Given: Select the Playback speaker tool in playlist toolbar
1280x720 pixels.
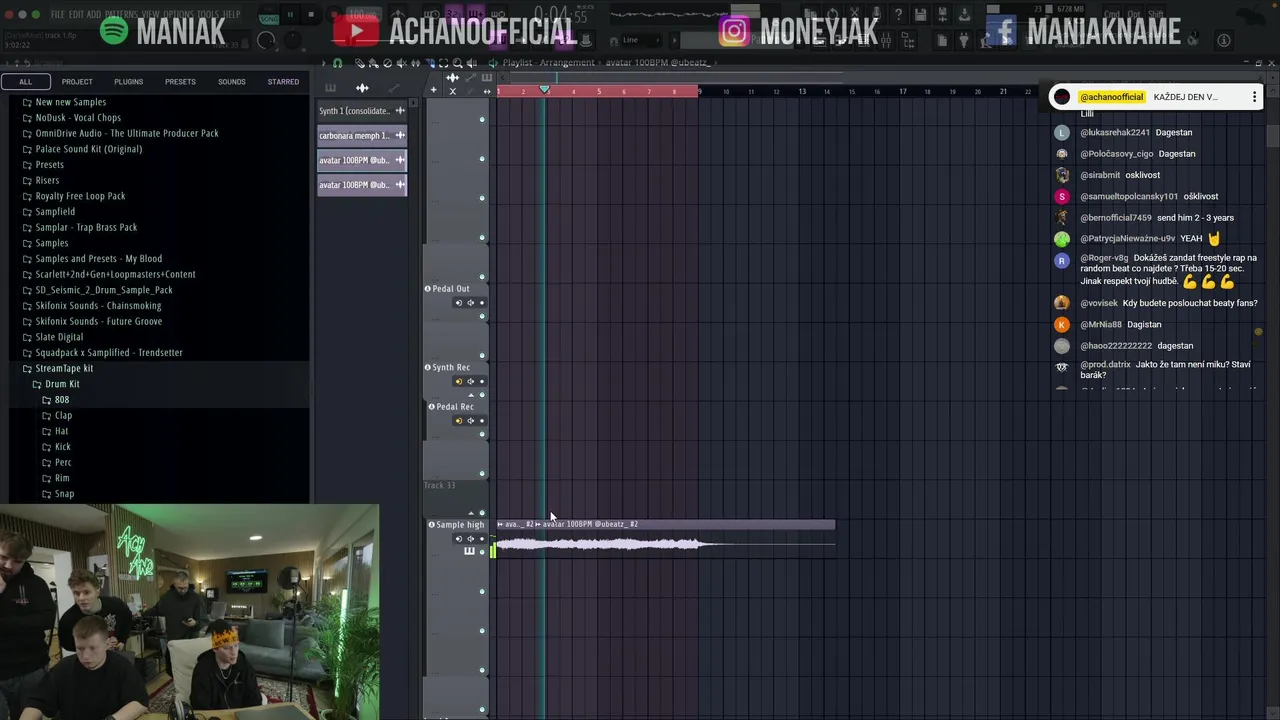Looking at the screenshot, I should [471, 63].
